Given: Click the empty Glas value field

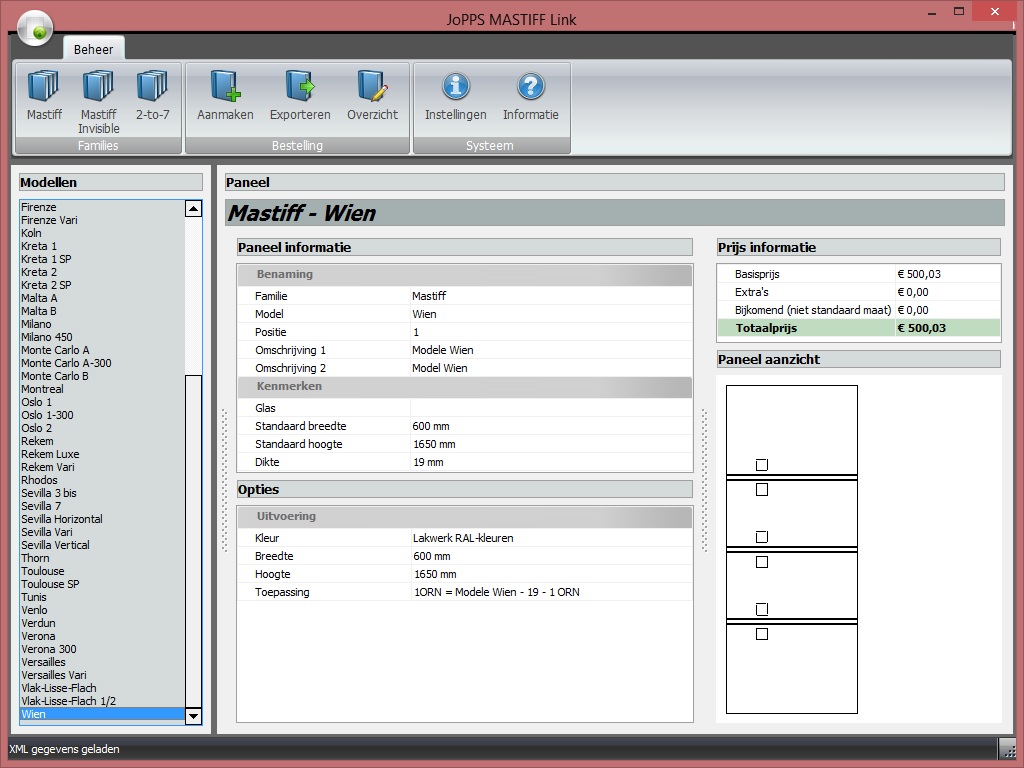Looking at the screenshot, I should tap(551, 408).
